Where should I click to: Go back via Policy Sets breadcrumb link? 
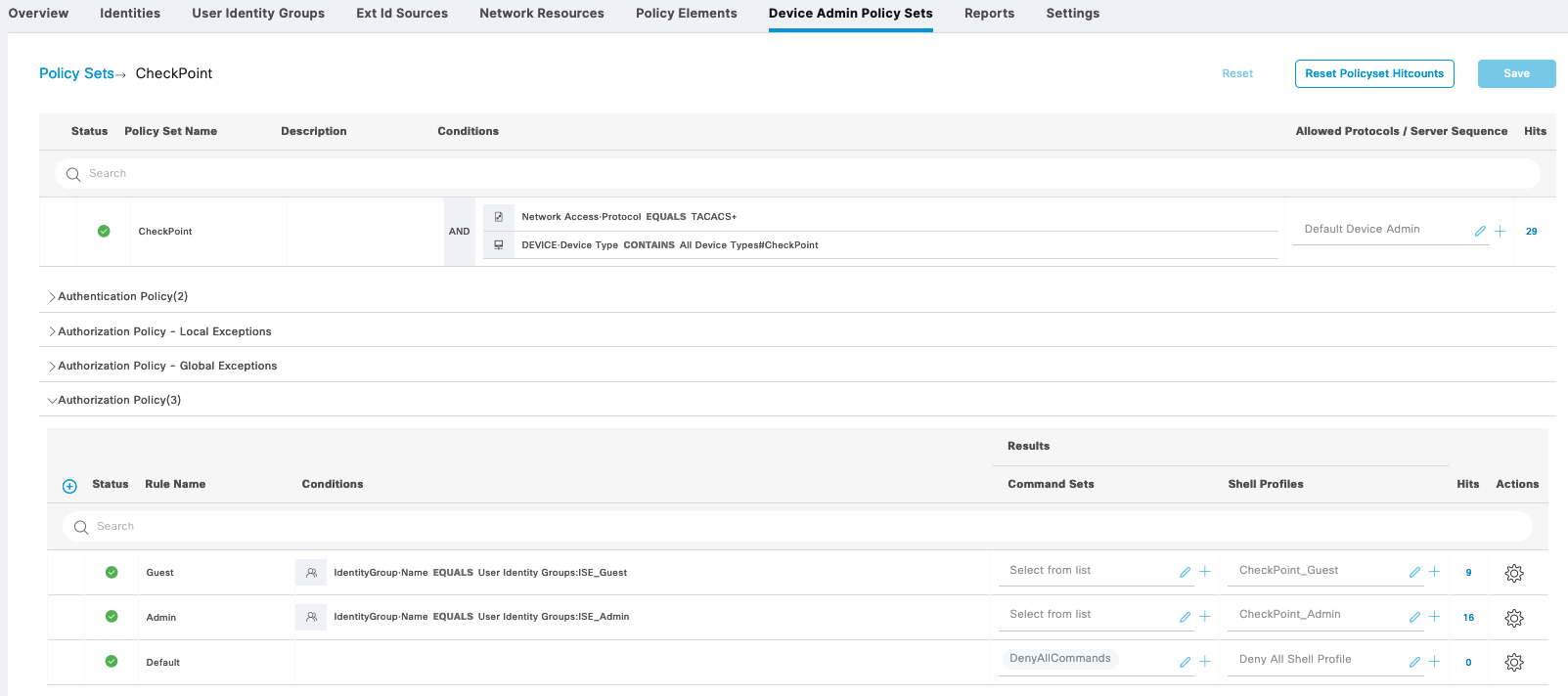pyautogui.click(x=76, y=73)
